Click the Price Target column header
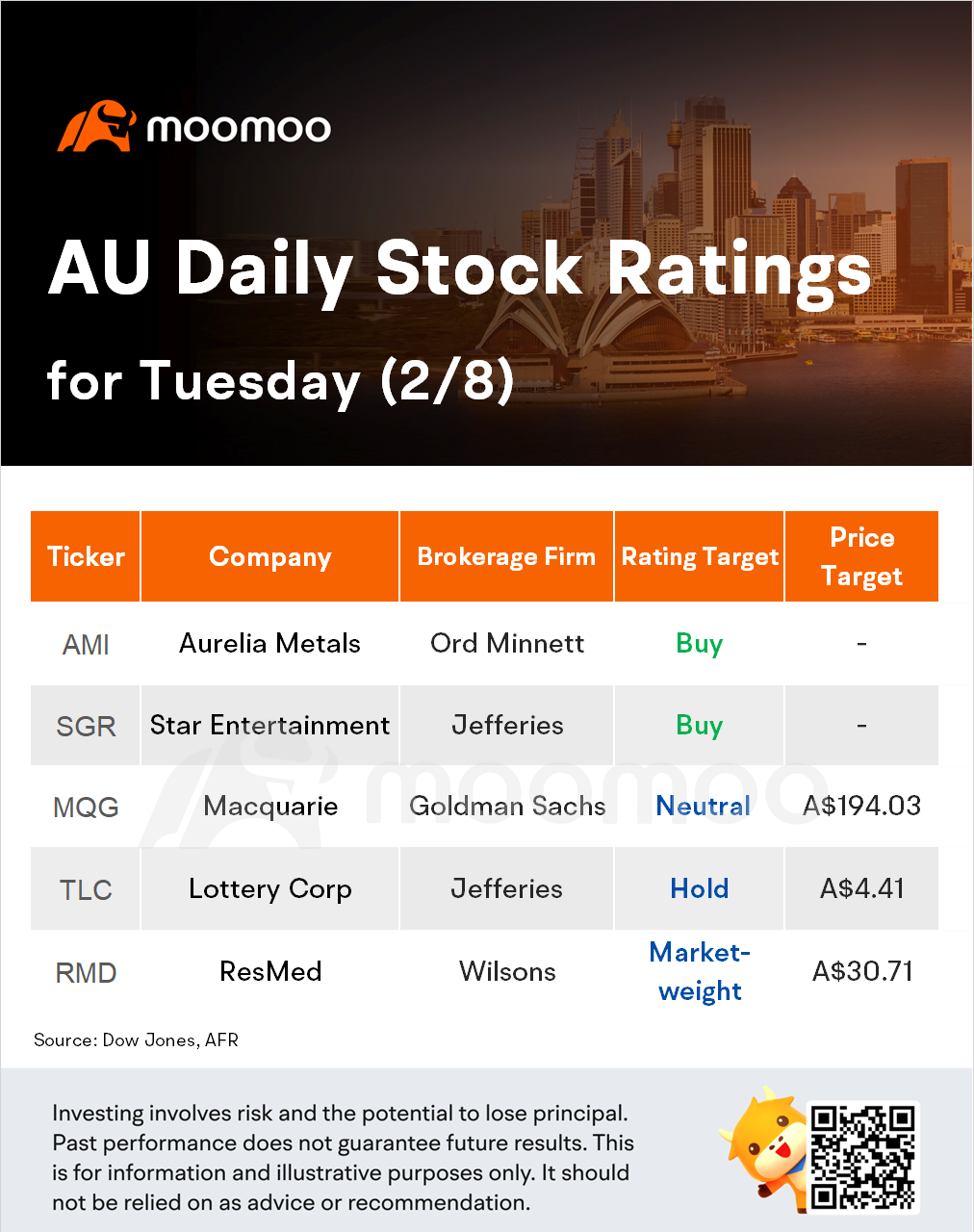974x1232 pixels. click(861, 556)
